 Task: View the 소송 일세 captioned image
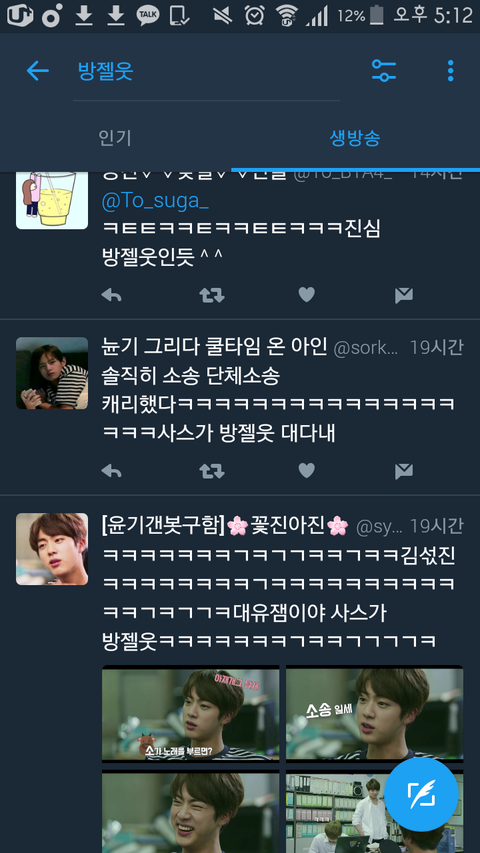[x=374, y=712]
